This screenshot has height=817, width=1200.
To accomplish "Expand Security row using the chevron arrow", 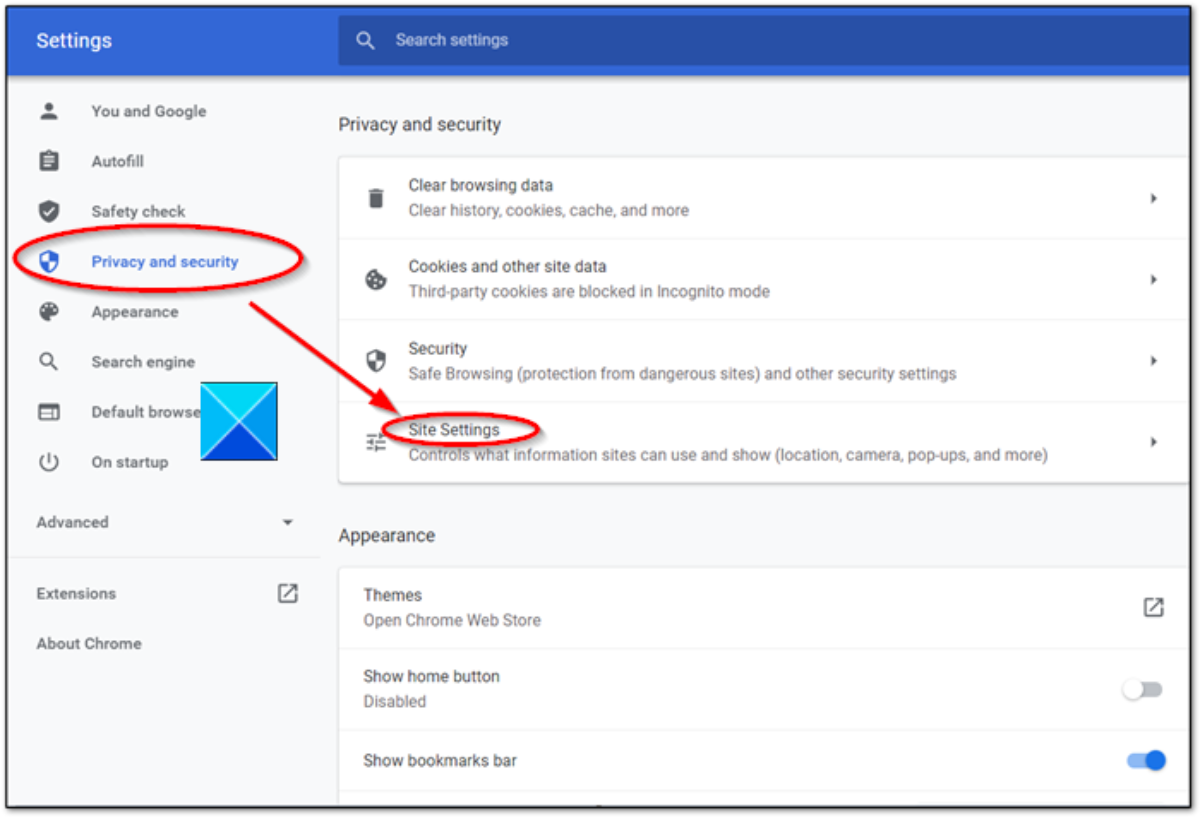I will pyautogui.click(x=1153, y=361).
